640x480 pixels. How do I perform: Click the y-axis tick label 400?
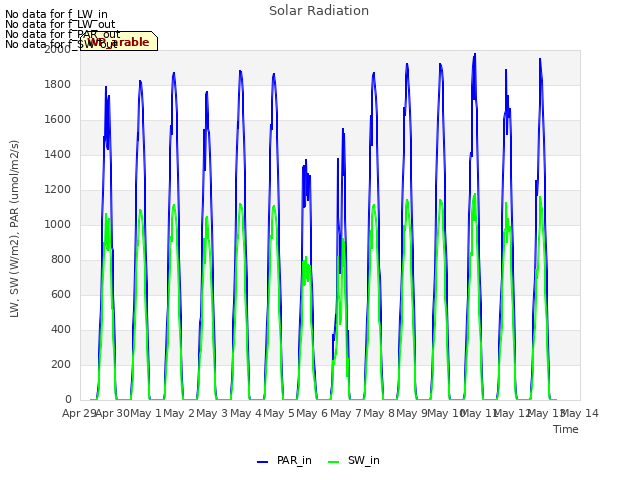point(61,330)
